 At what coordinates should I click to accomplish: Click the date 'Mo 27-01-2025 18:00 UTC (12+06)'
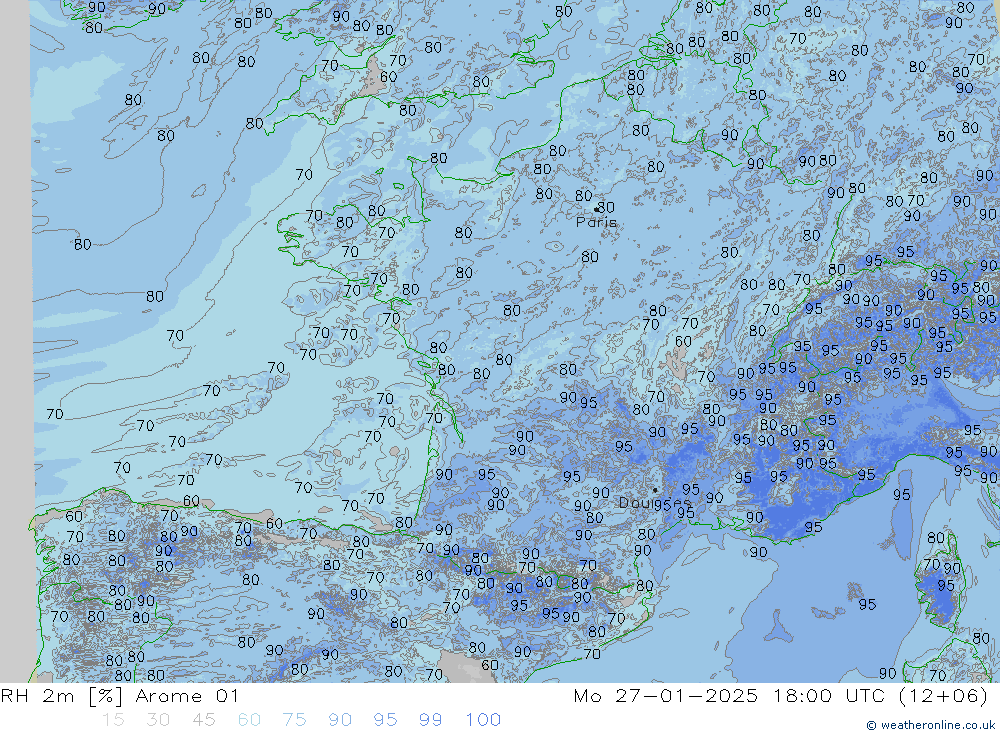[x=781, y=696]
